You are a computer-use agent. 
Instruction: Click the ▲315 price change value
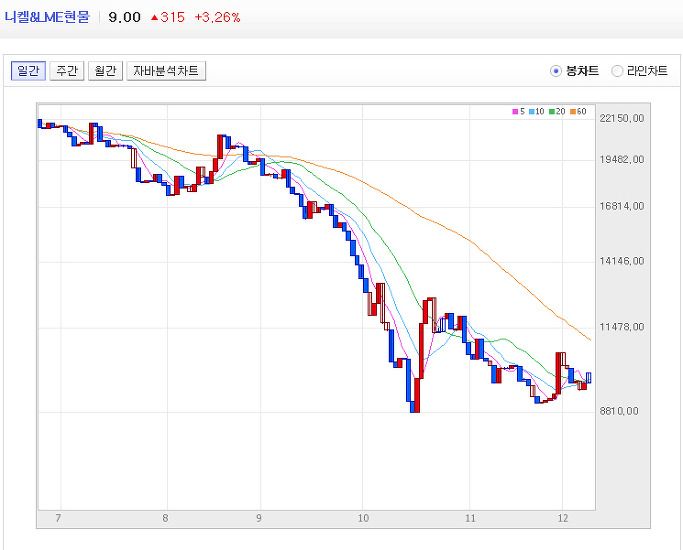(x=168, y=17)
